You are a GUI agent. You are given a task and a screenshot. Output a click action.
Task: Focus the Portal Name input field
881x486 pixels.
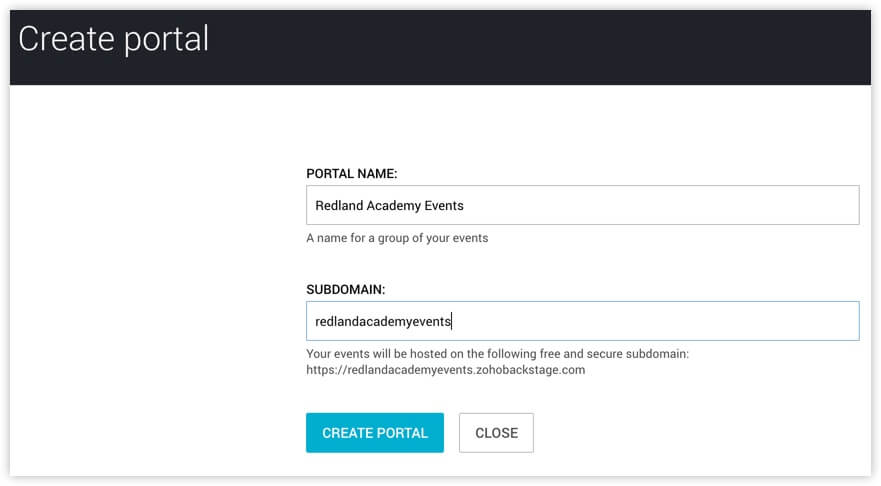(583, 205)
